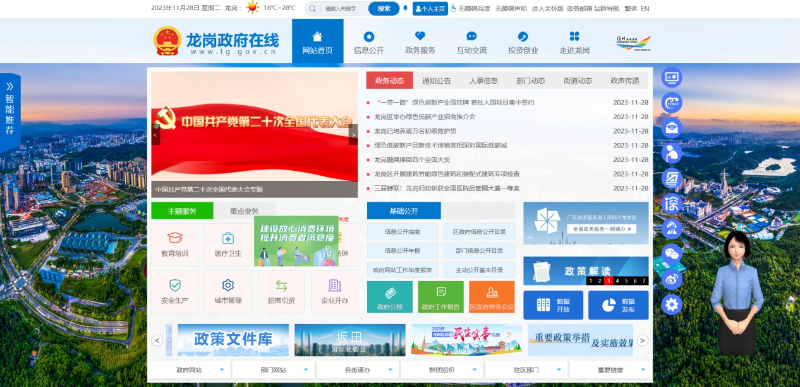The height and width of the screenshot is (387, 800).
Task: Expand the 各街道办 dropdown
Action: [x=358, y=370]
